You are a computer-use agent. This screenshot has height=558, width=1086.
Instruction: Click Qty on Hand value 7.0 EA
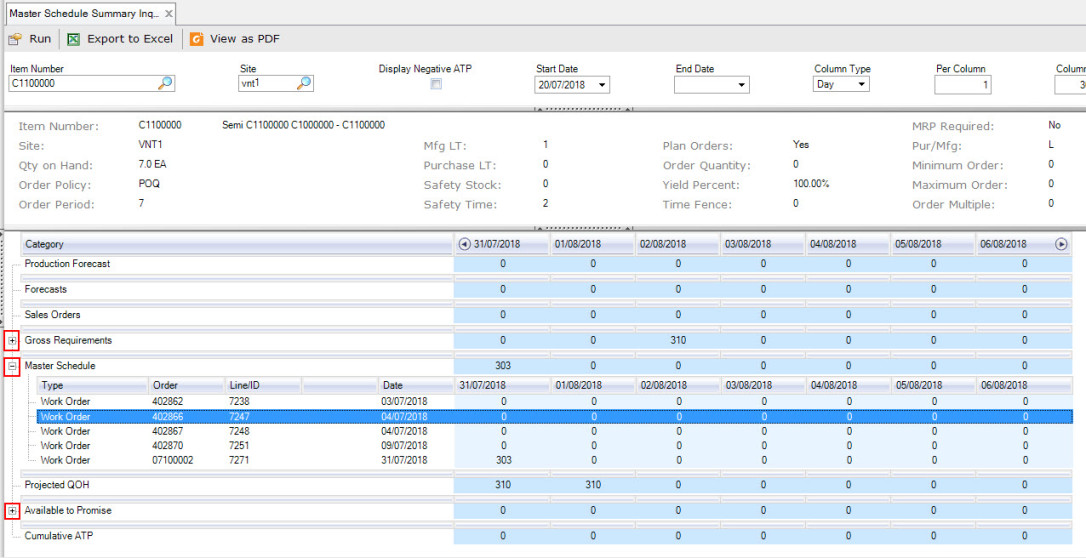152,165
